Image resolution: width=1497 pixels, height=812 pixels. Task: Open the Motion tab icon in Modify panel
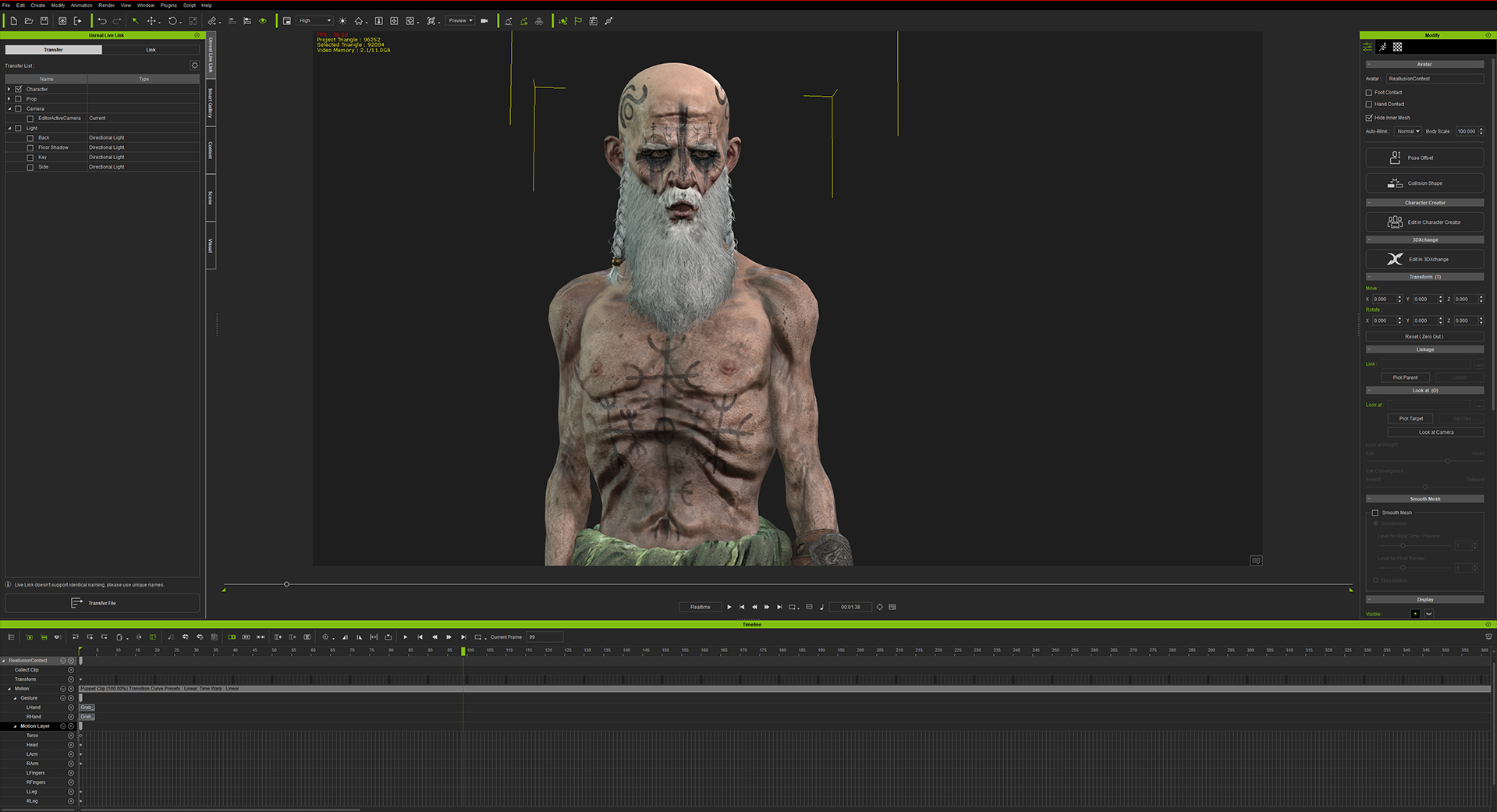[1382, 47]
